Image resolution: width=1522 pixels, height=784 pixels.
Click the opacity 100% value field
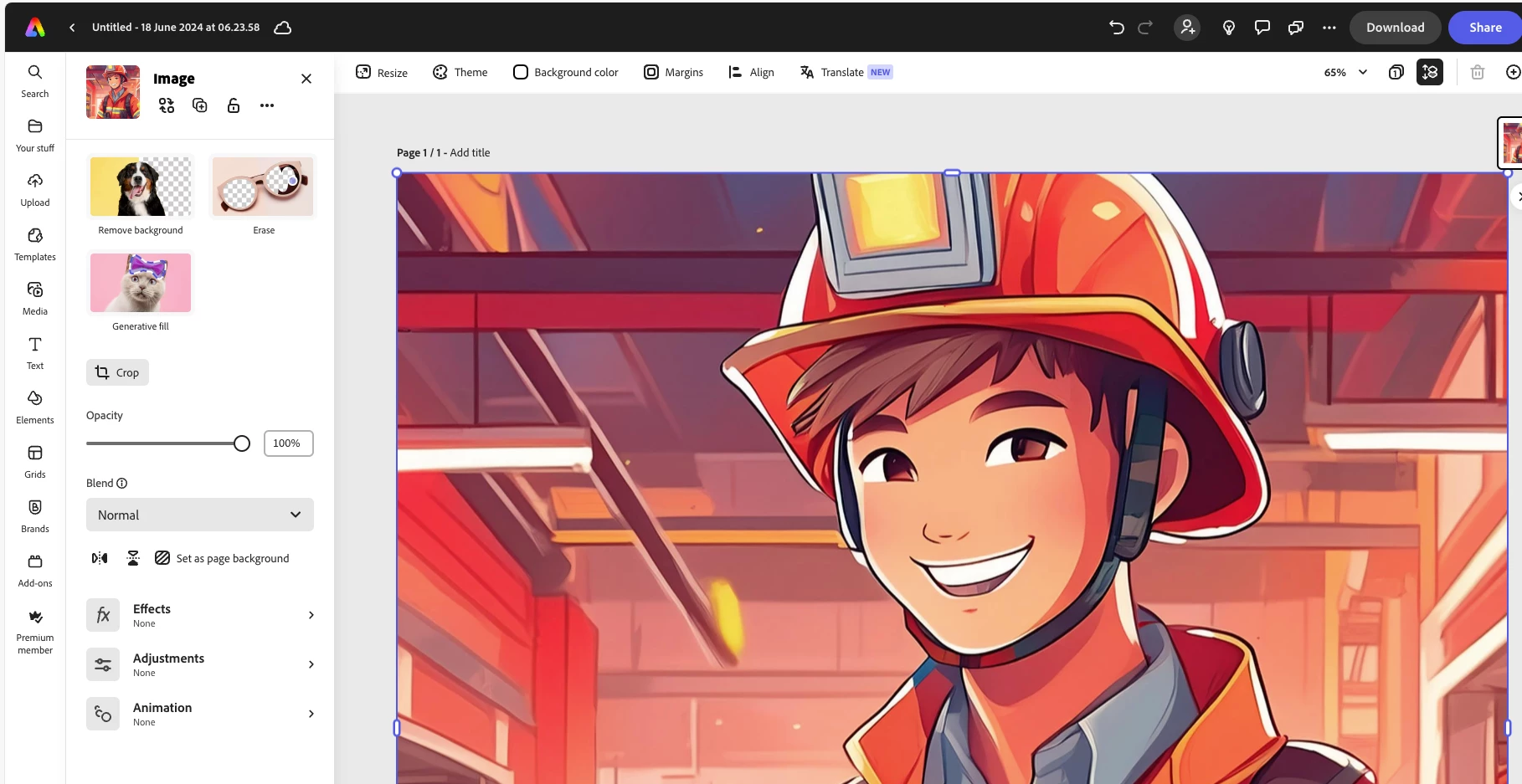(x=289, y=443)
